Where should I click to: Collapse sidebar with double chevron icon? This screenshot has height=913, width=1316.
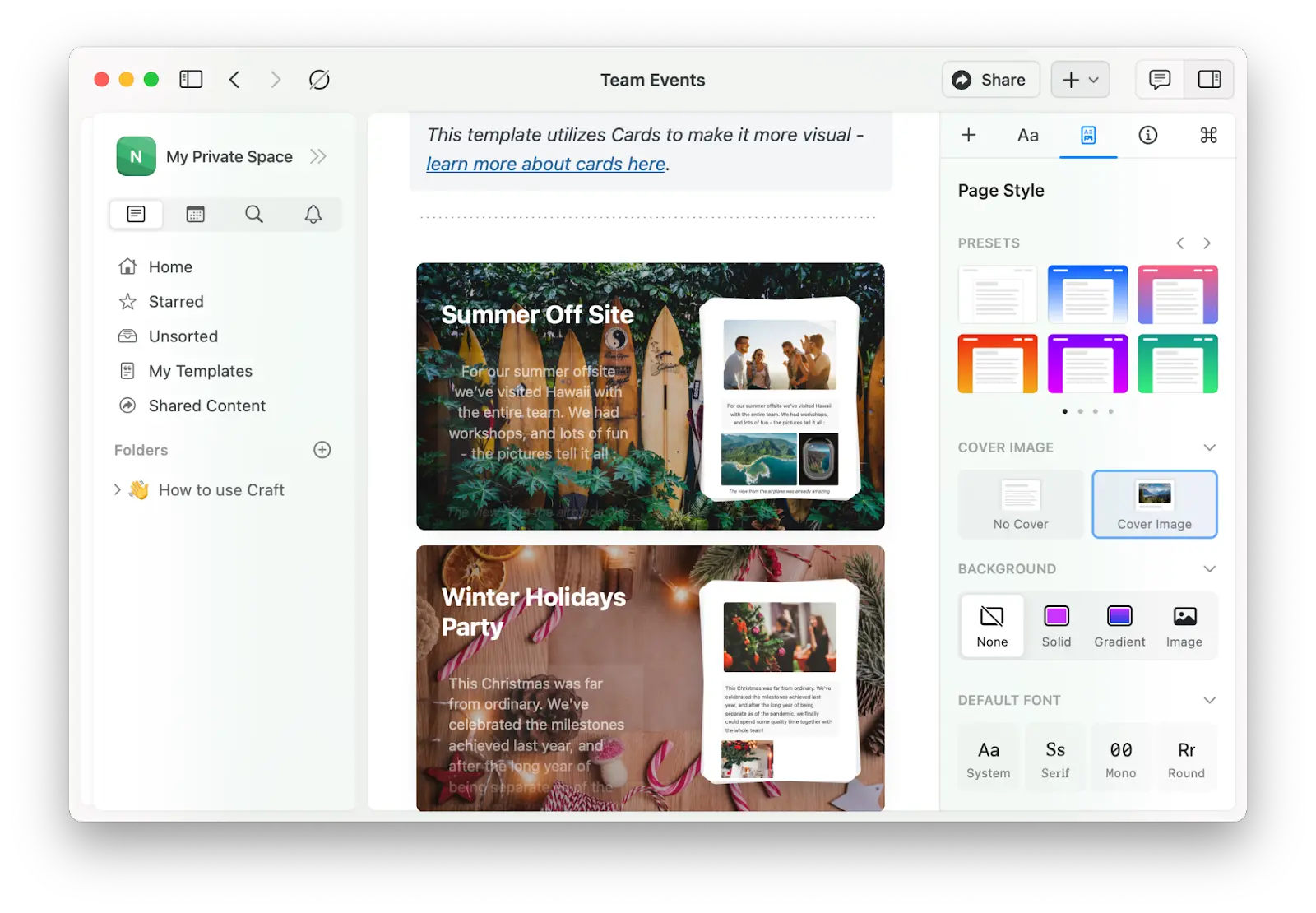[x=318, y=156]
